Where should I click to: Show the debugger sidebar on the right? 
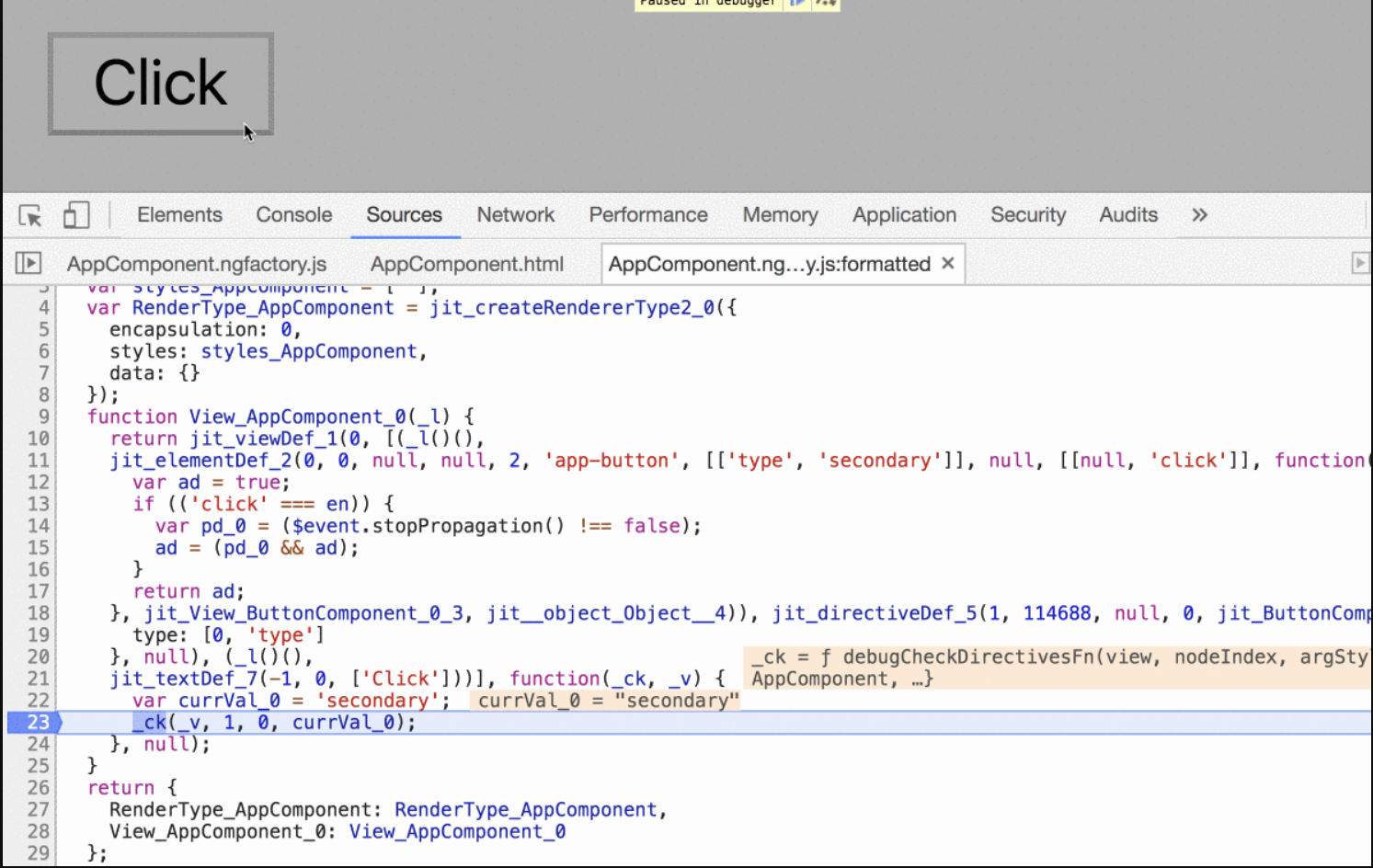1359,264
